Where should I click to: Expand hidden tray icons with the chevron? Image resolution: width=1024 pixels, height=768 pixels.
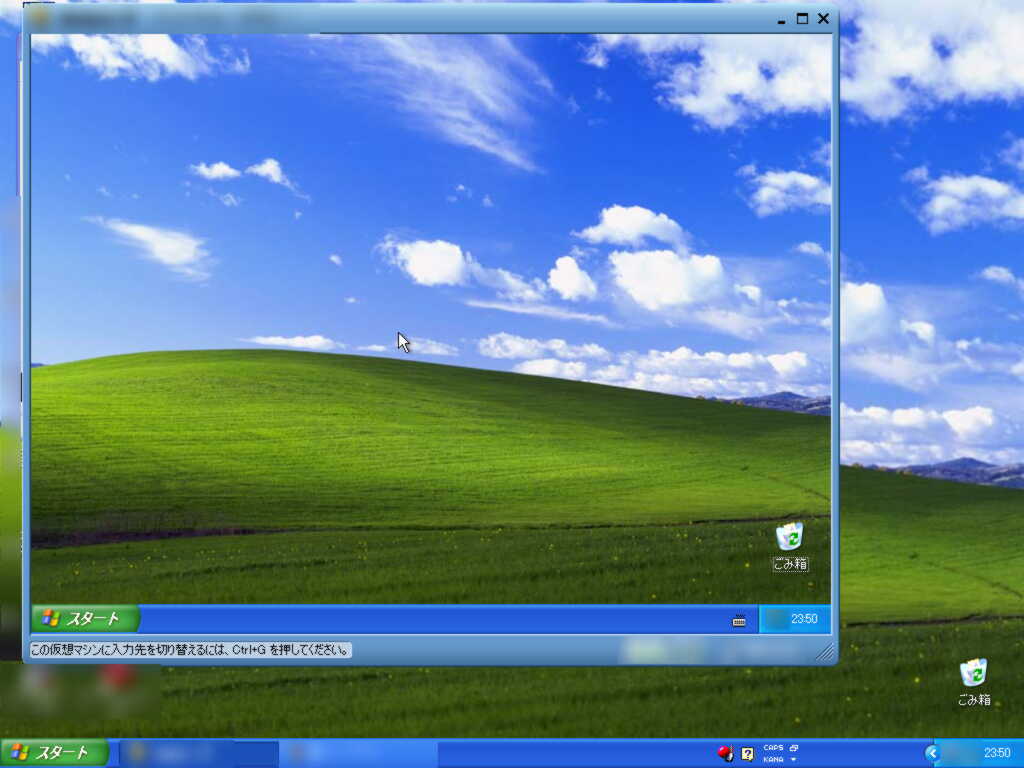pyautogui.click(x=932, y=753)
